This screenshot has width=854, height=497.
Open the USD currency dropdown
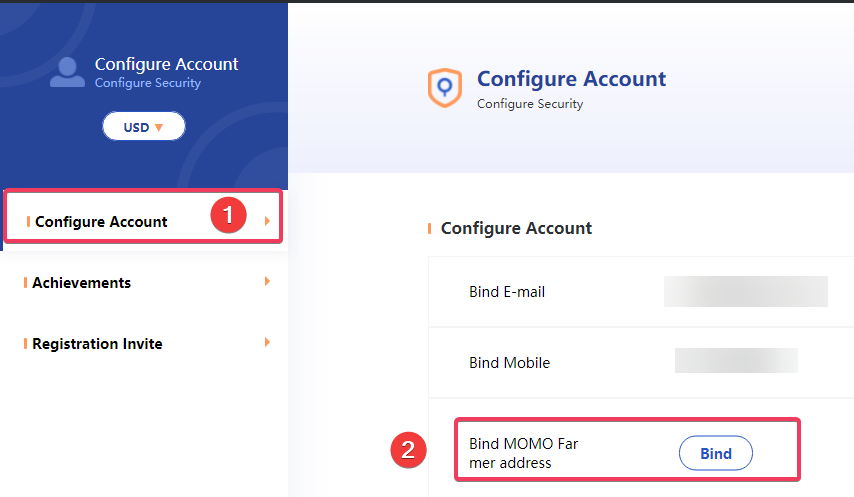point(144,126)
